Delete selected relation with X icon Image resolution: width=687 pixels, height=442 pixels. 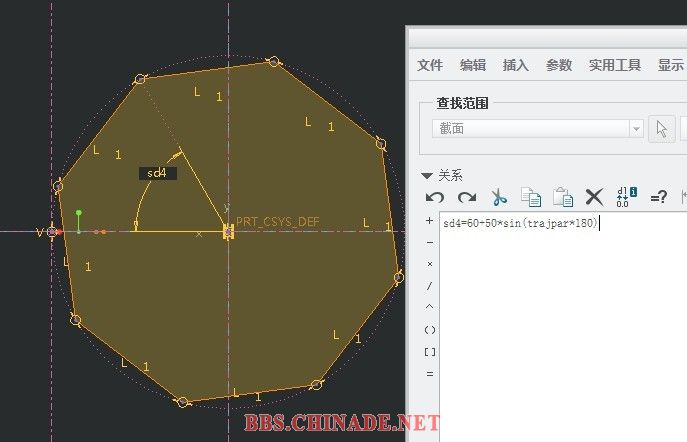point(595,197)
